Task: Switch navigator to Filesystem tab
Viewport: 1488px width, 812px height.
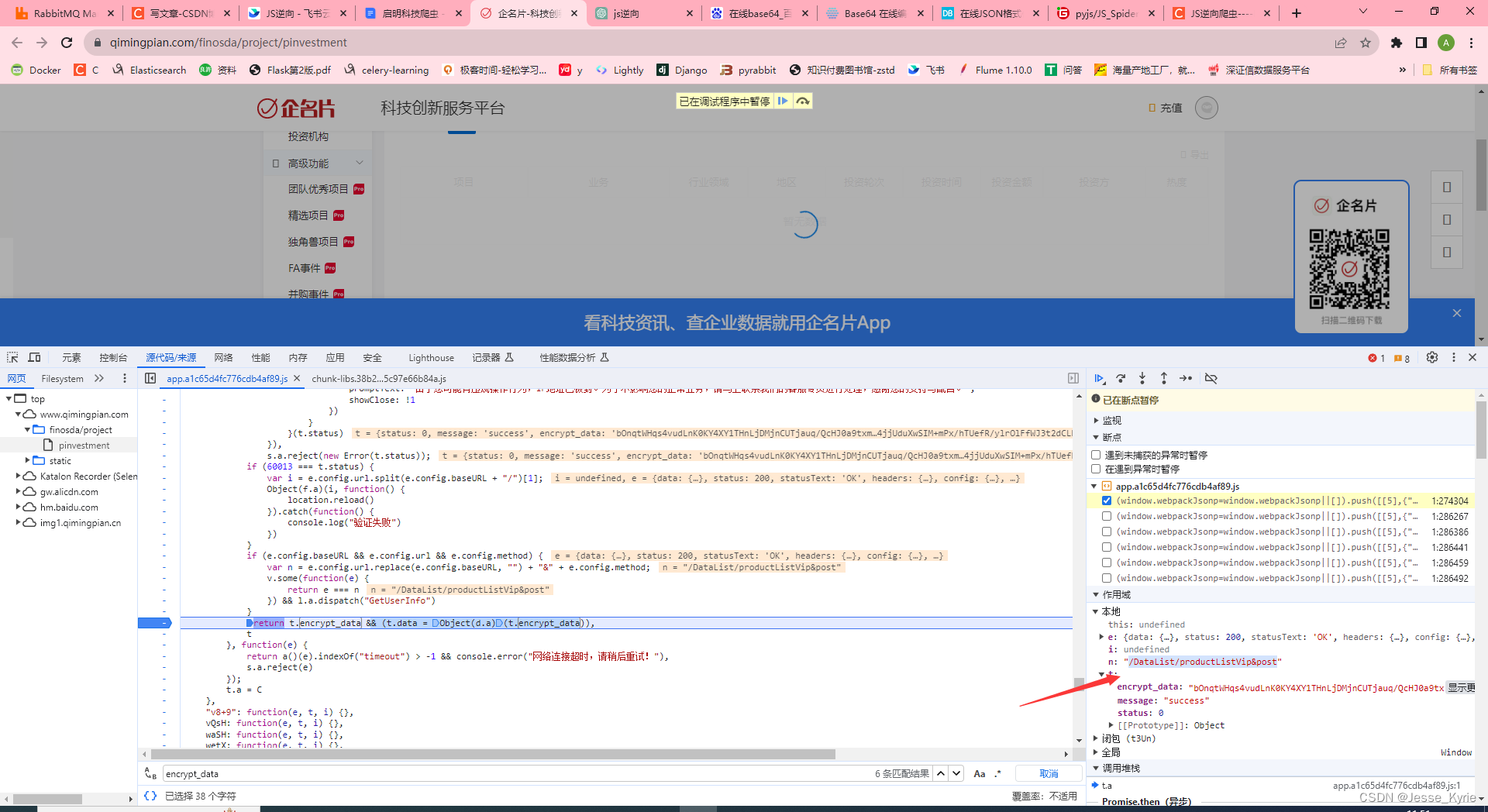Action: coord(62,378)
